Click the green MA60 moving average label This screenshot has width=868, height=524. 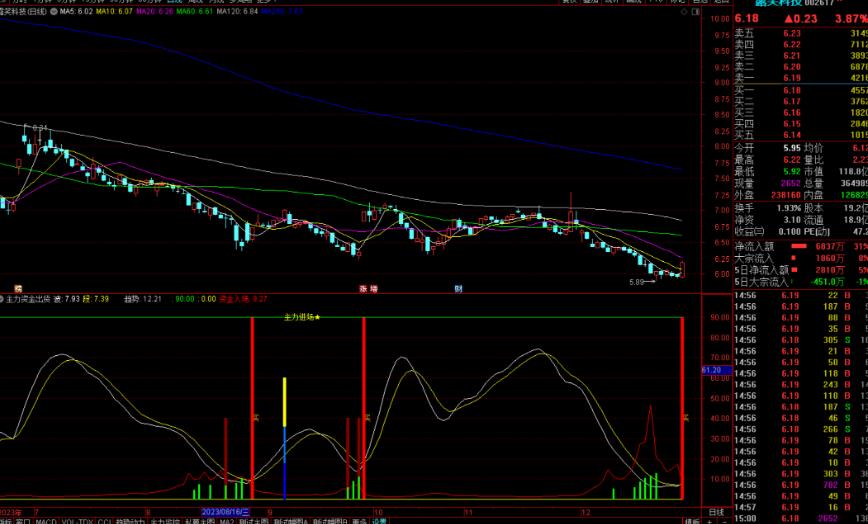click(195, 11)
